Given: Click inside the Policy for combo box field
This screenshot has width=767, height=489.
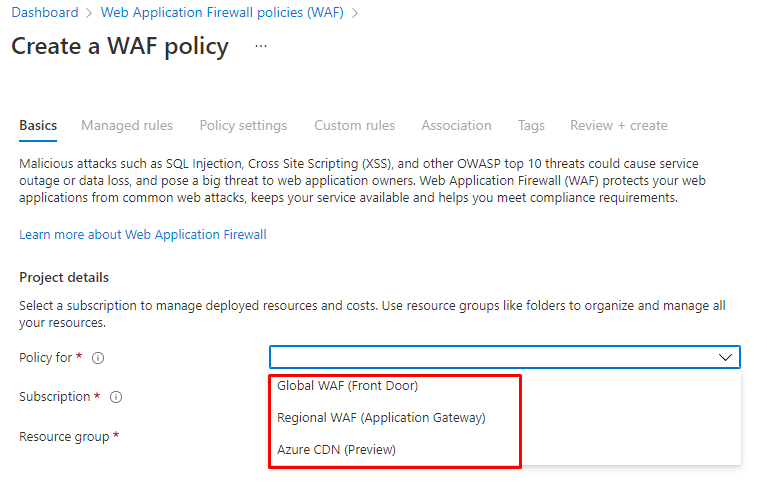Looking at the screenshot, I should [490, 357].
